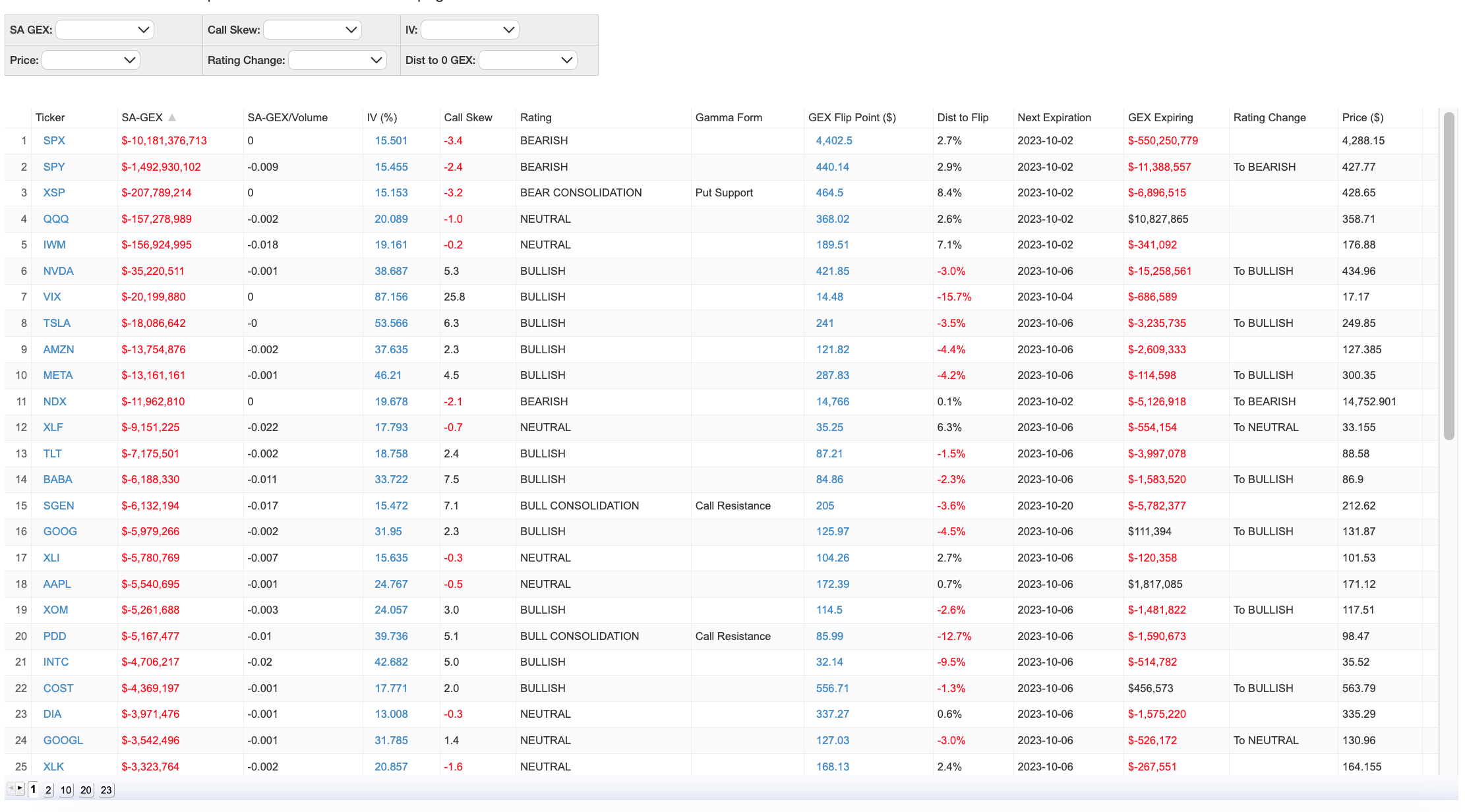Open the SGEN ticker link

pos(59,506)
